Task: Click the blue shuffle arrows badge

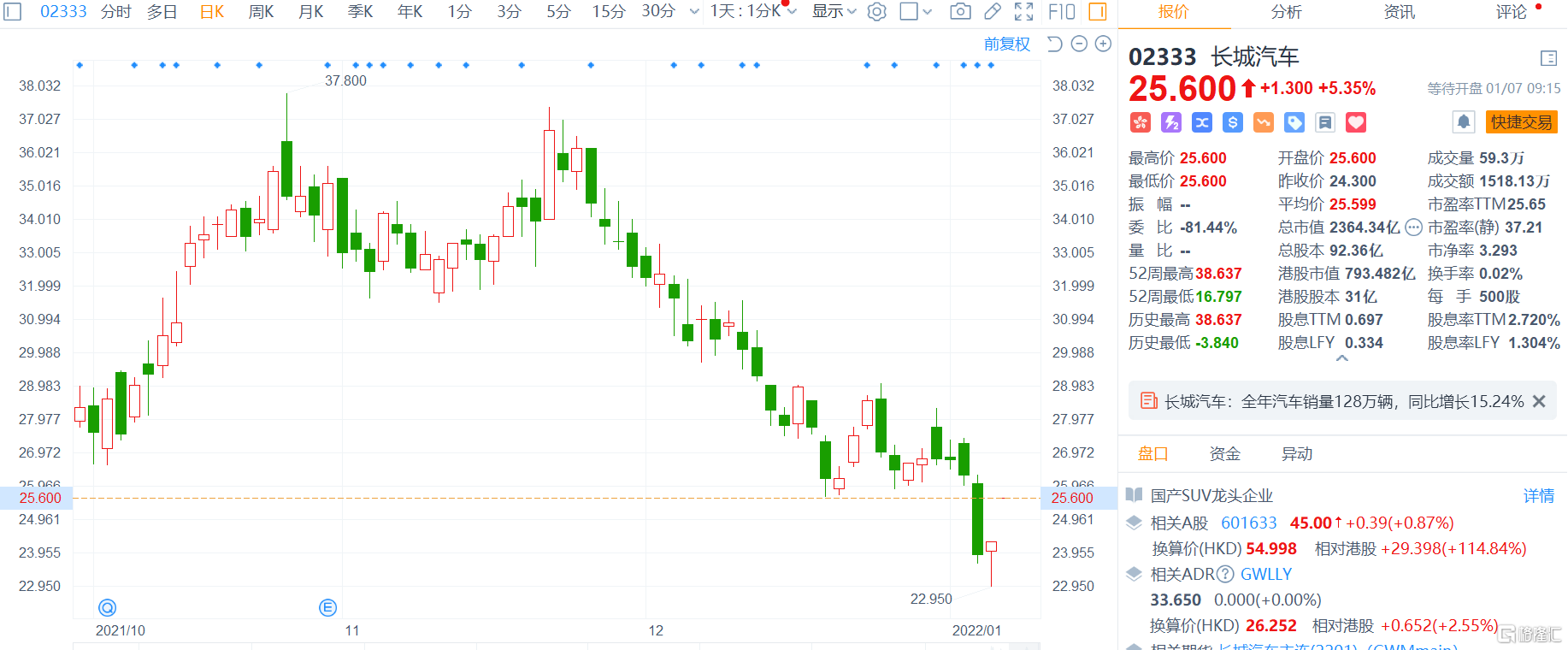Action: click(1202, 122)
